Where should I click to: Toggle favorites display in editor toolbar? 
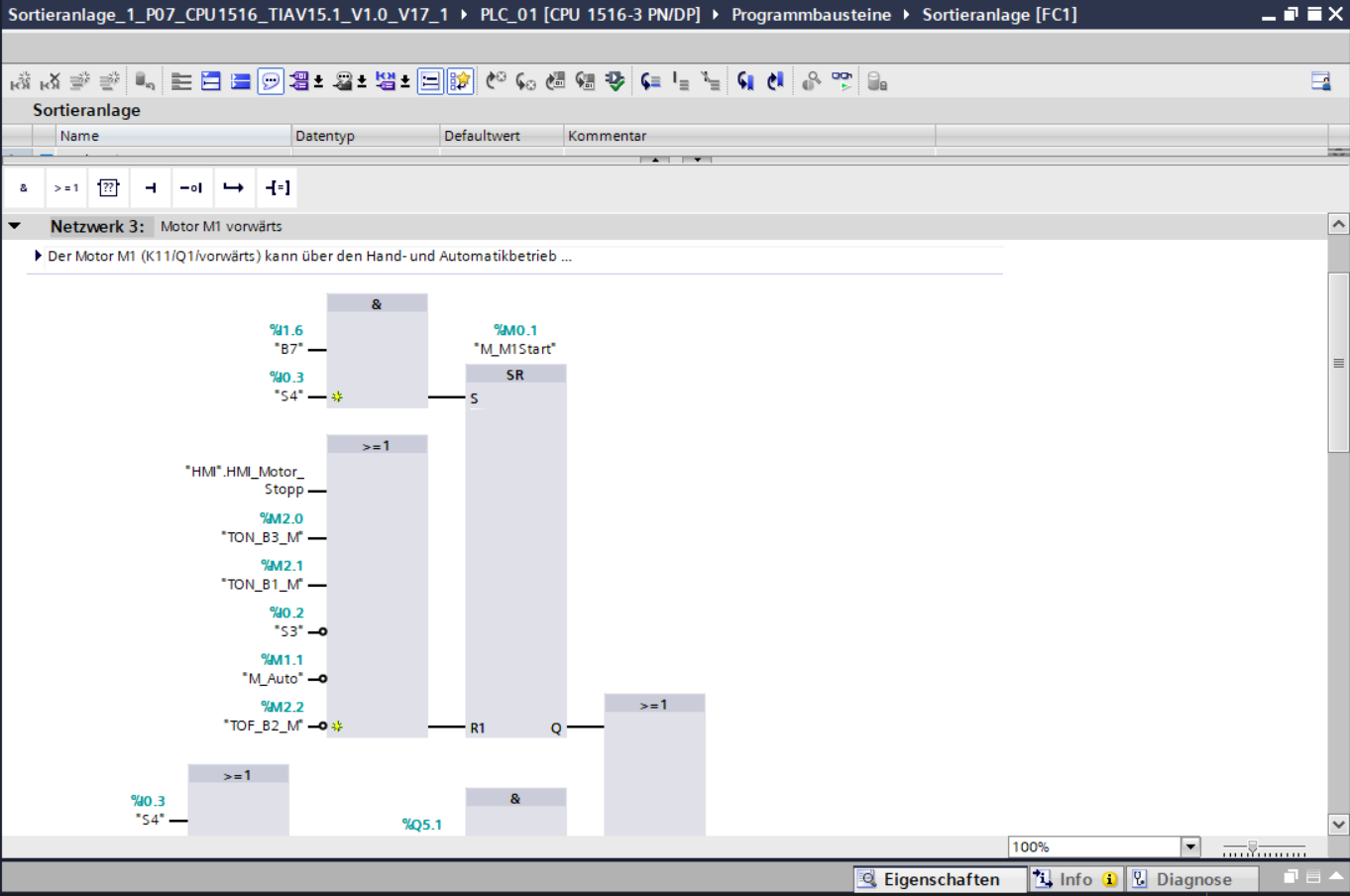(x=460, y=81)
